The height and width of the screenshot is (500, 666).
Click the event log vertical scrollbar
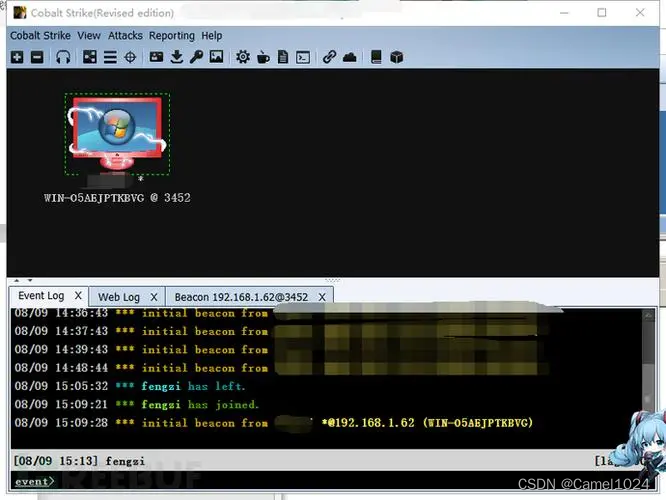pos(648,378)
